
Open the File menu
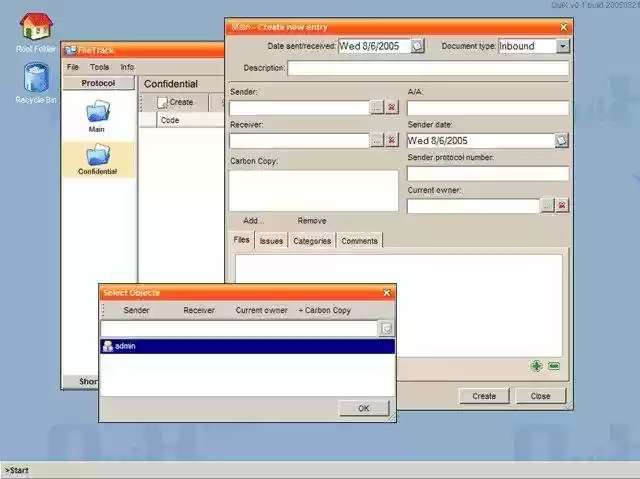pyautogui.click(x=73, y=67)
